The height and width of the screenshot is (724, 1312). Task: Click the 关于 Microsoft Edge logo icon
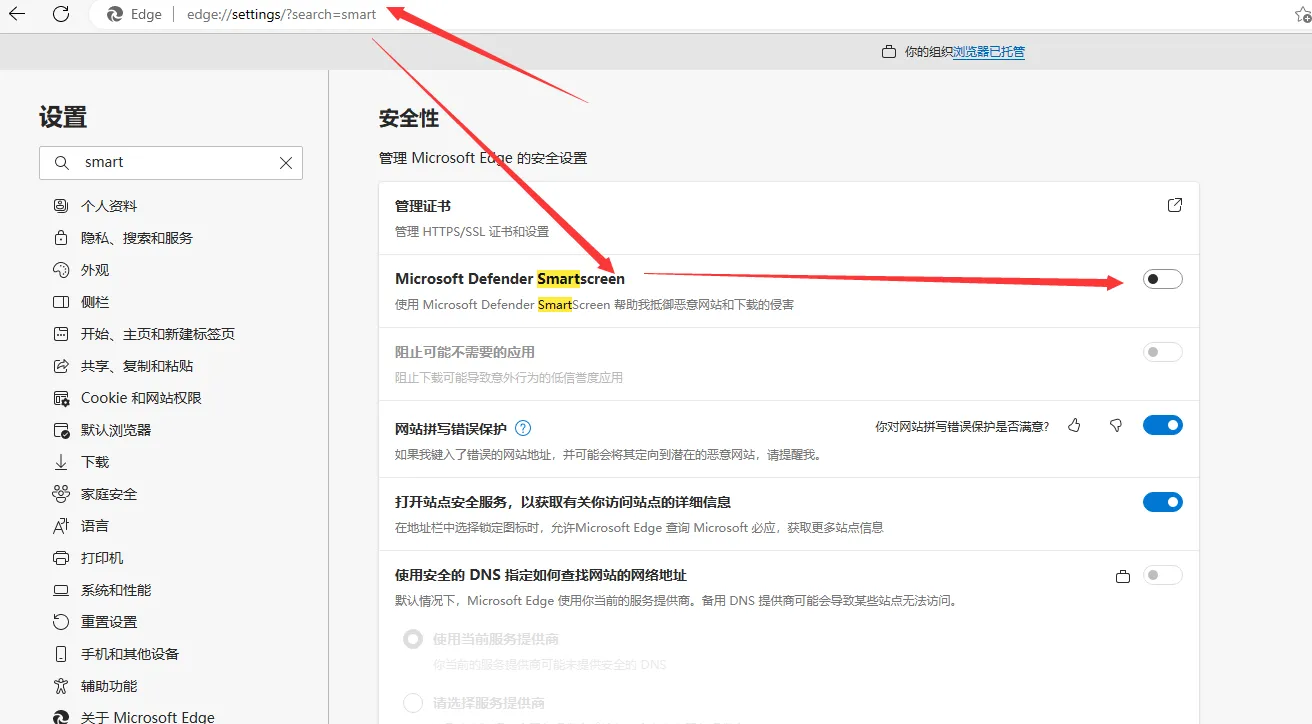tap(61, 717)
